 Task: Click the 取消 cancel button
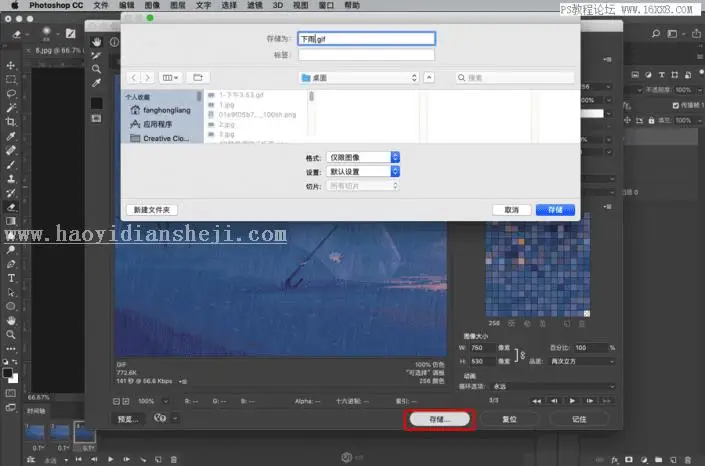(512, 210)
